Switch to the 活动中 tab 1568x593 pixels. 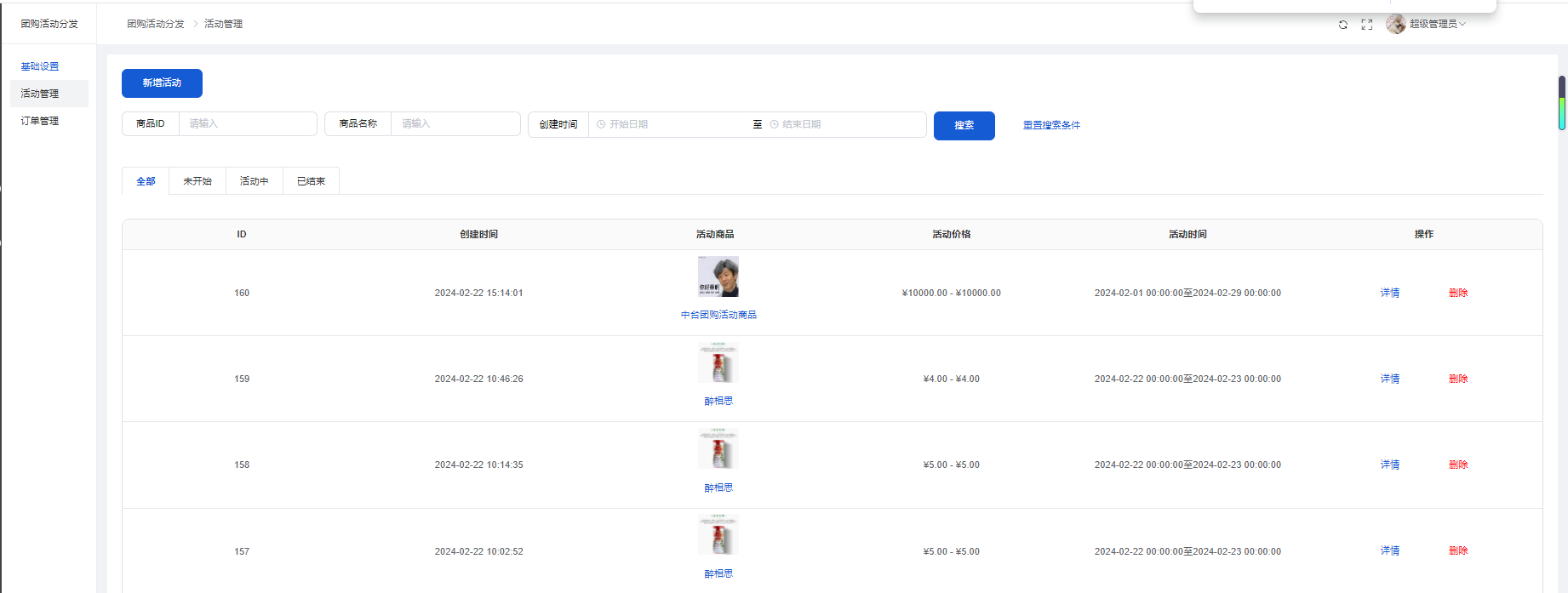pos(254,181)
